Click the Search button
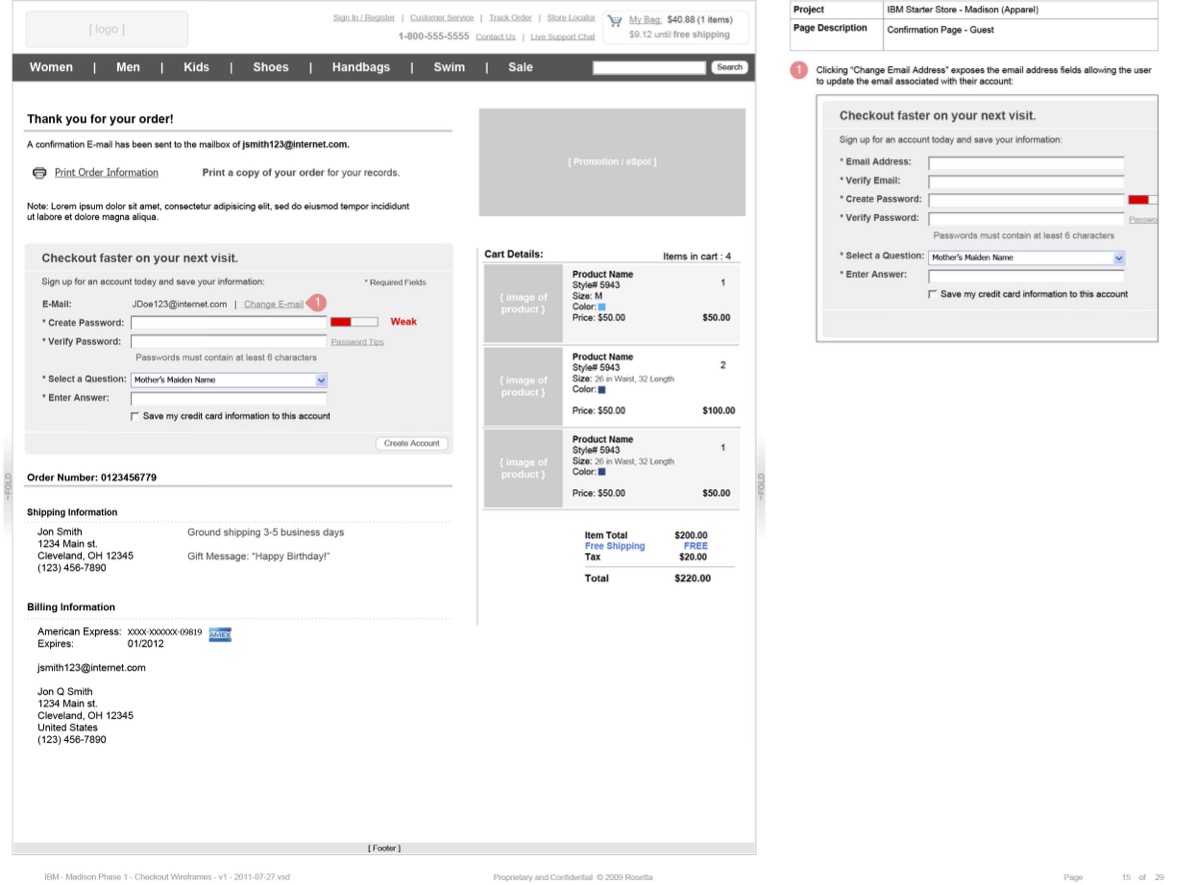 tap(729, 67)
